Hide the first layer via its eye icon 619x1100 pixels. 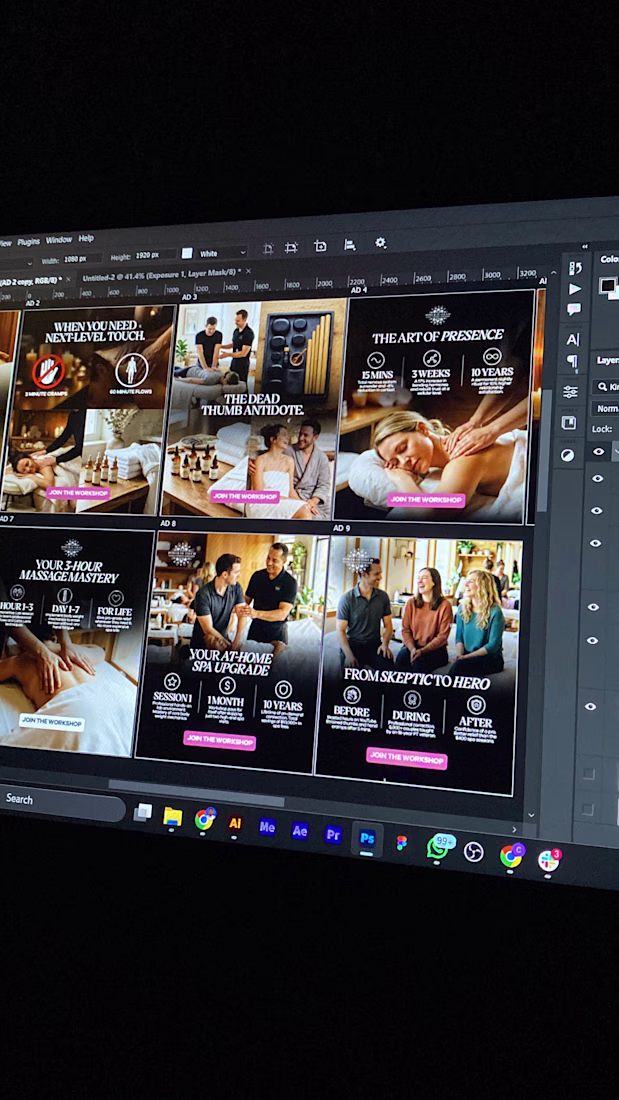pyautogui.click(x=599, y=452)
